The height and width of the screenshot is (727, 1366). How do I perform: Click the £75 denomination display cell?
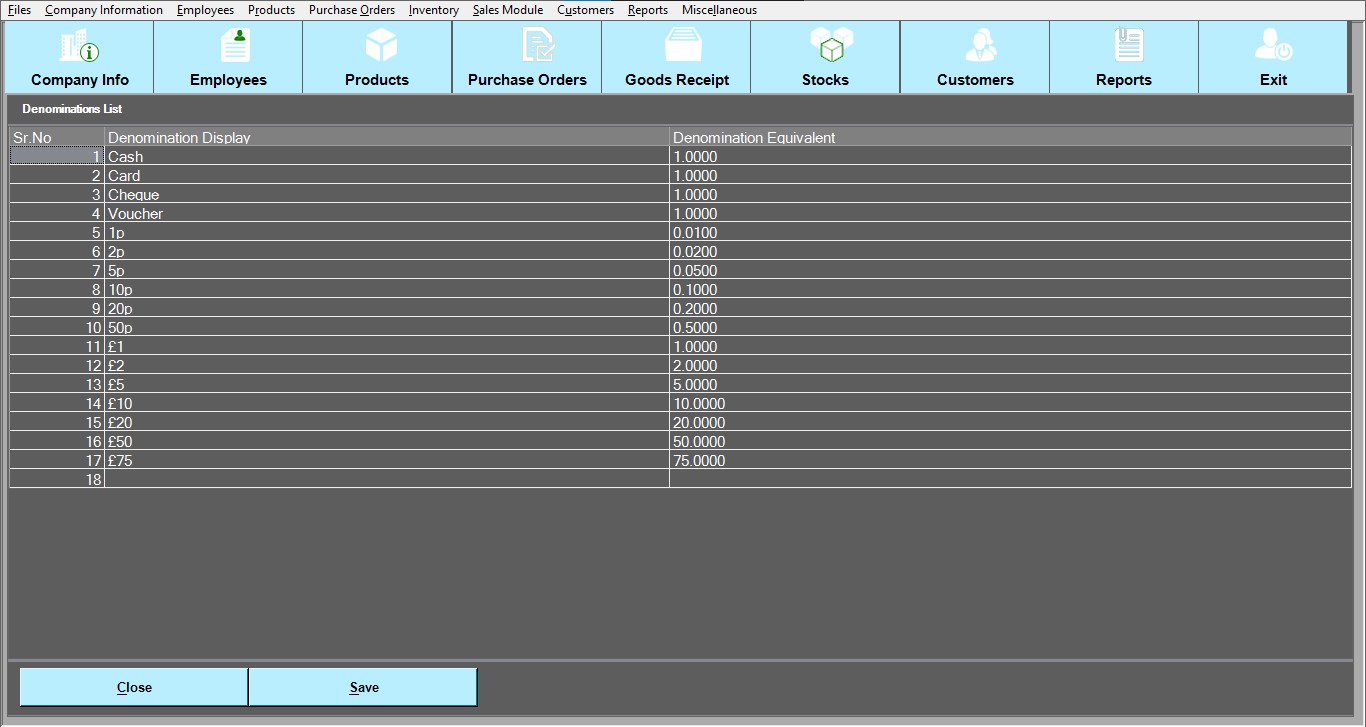[386, 461]
